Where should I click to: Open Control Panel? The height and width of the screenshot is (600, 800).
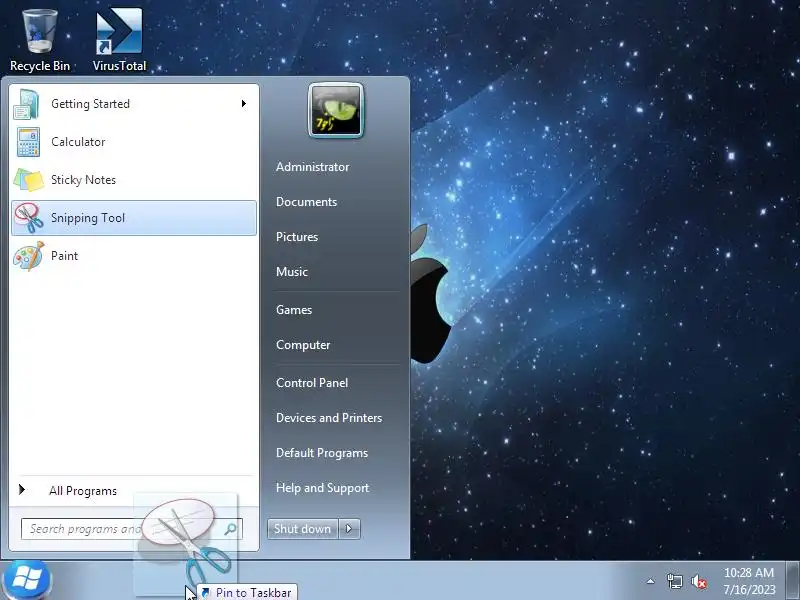click(x=312, y=383)
